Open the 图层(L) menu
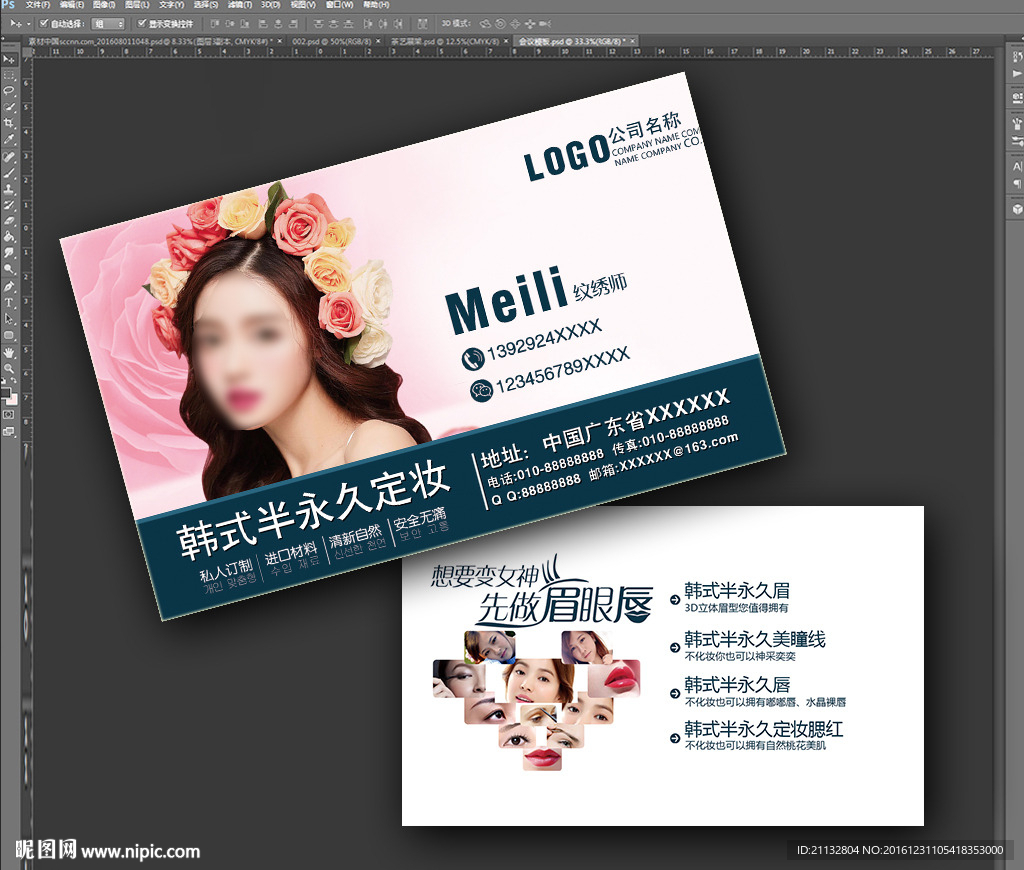The image size is (1024, 870). (137, 5)
